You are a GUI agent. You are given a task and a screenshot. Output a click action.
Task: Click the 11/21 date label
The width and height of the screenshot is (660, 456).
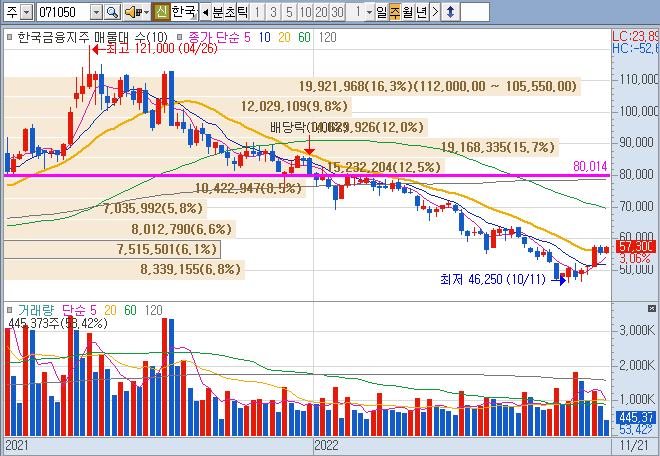point(633,445)
